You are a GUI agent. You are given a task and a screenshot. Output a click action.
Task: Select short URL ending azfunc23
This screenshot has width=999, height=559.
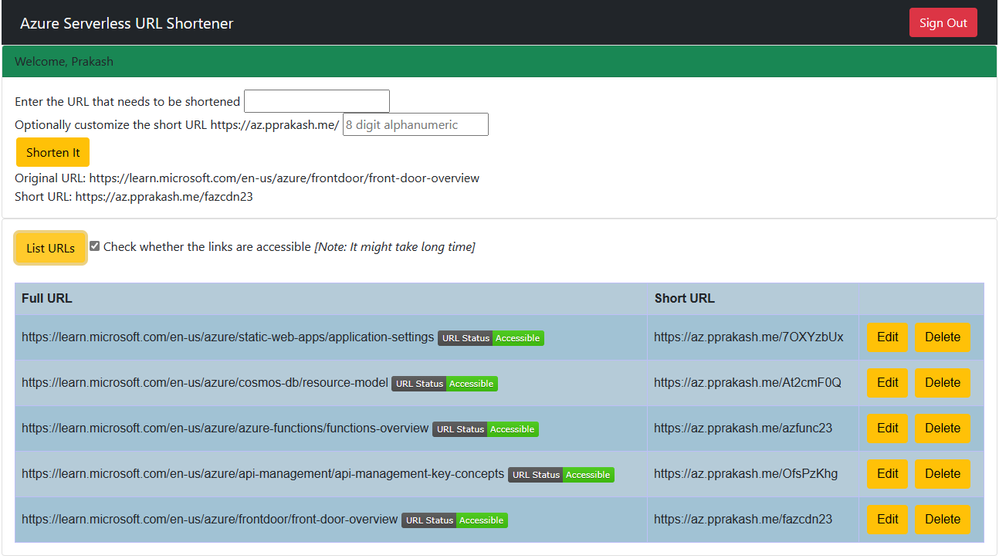pos(743,428)
